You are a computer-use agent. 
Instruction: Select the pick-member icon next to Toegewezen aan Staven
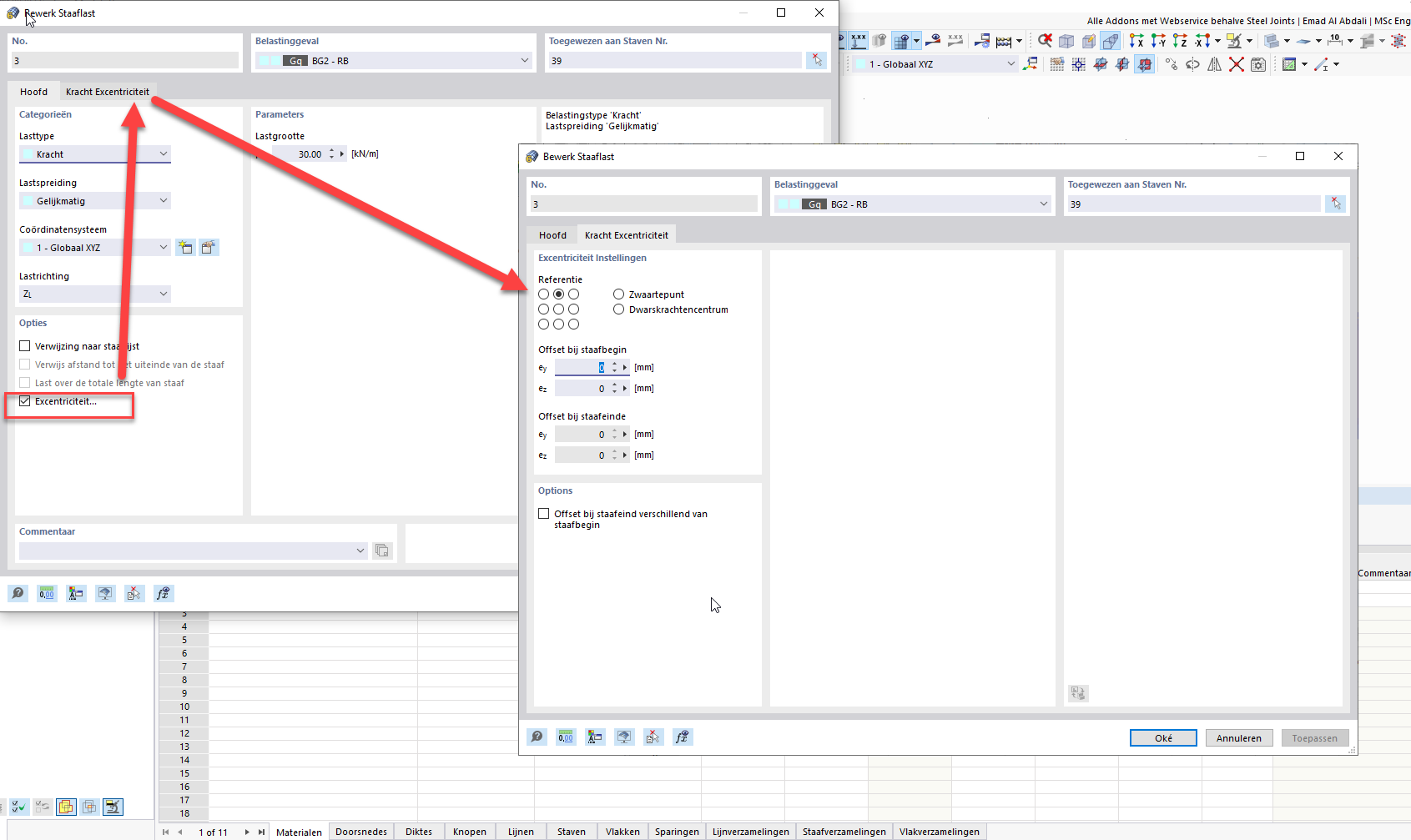(x=1336, y=203)
